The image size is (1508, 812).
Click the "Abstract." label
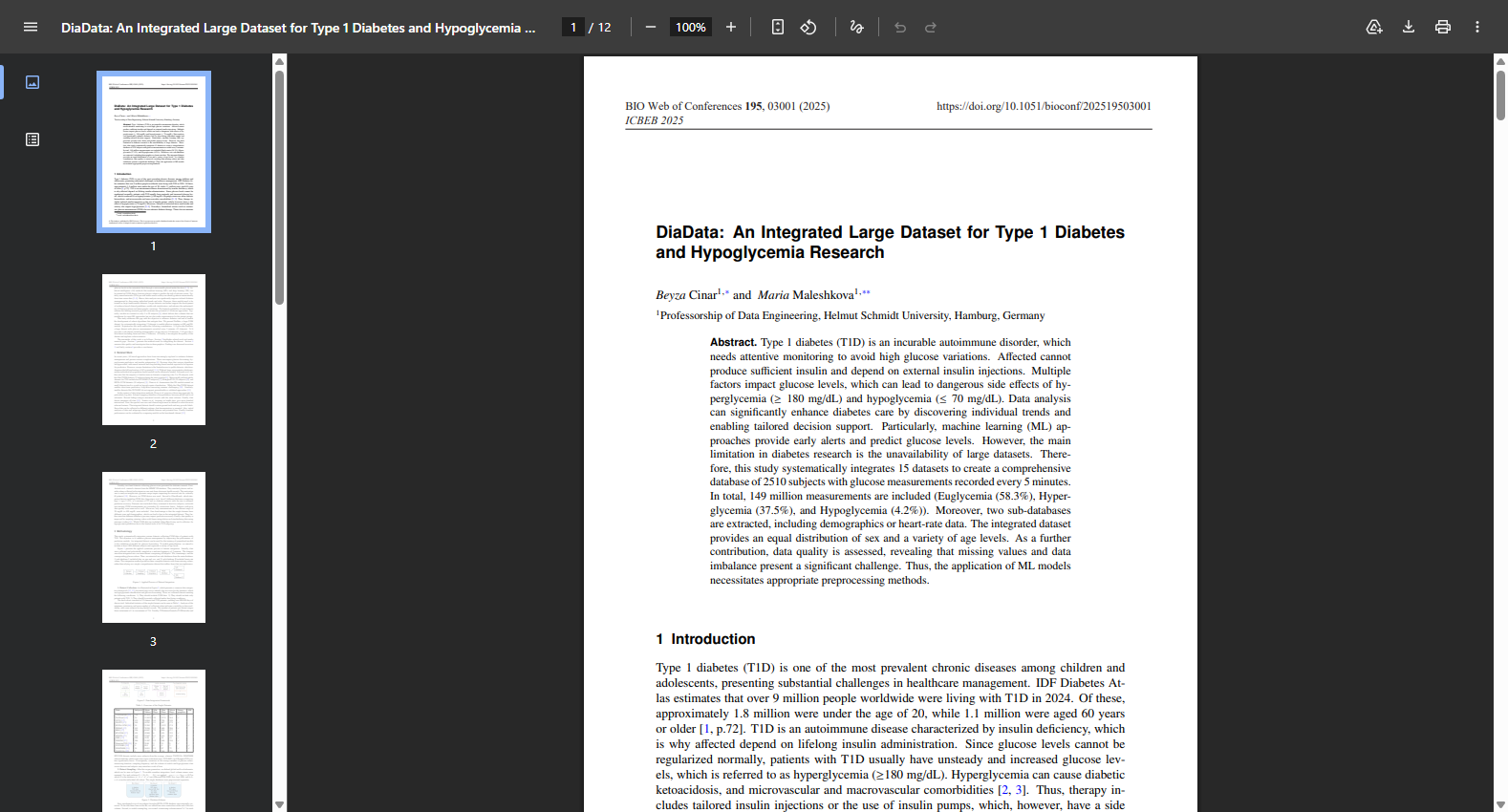click(x=733, y=342)
